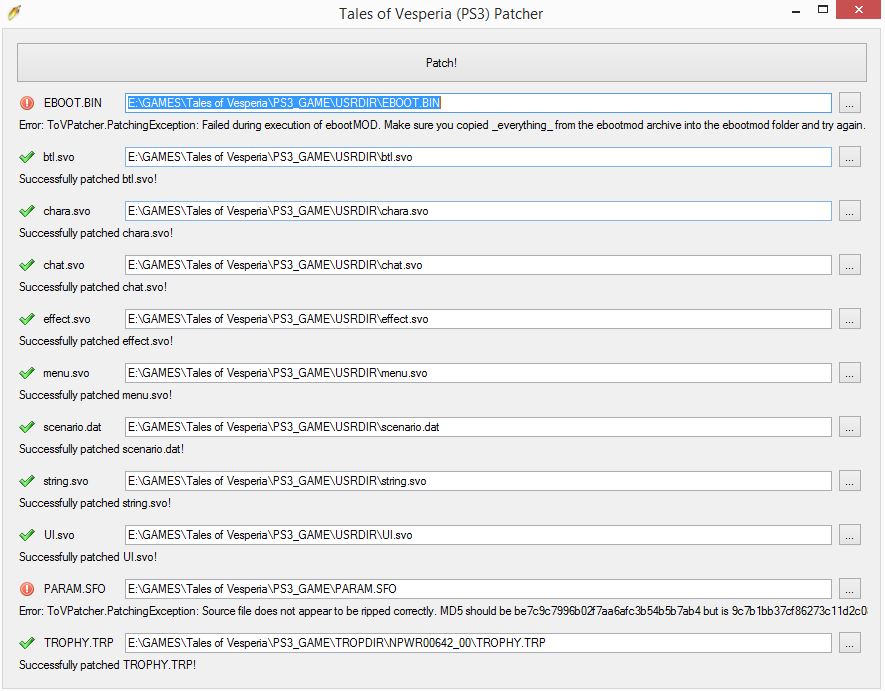
Task: Click the green checkmark icon beside string.svo
Action: click(27, 481)
